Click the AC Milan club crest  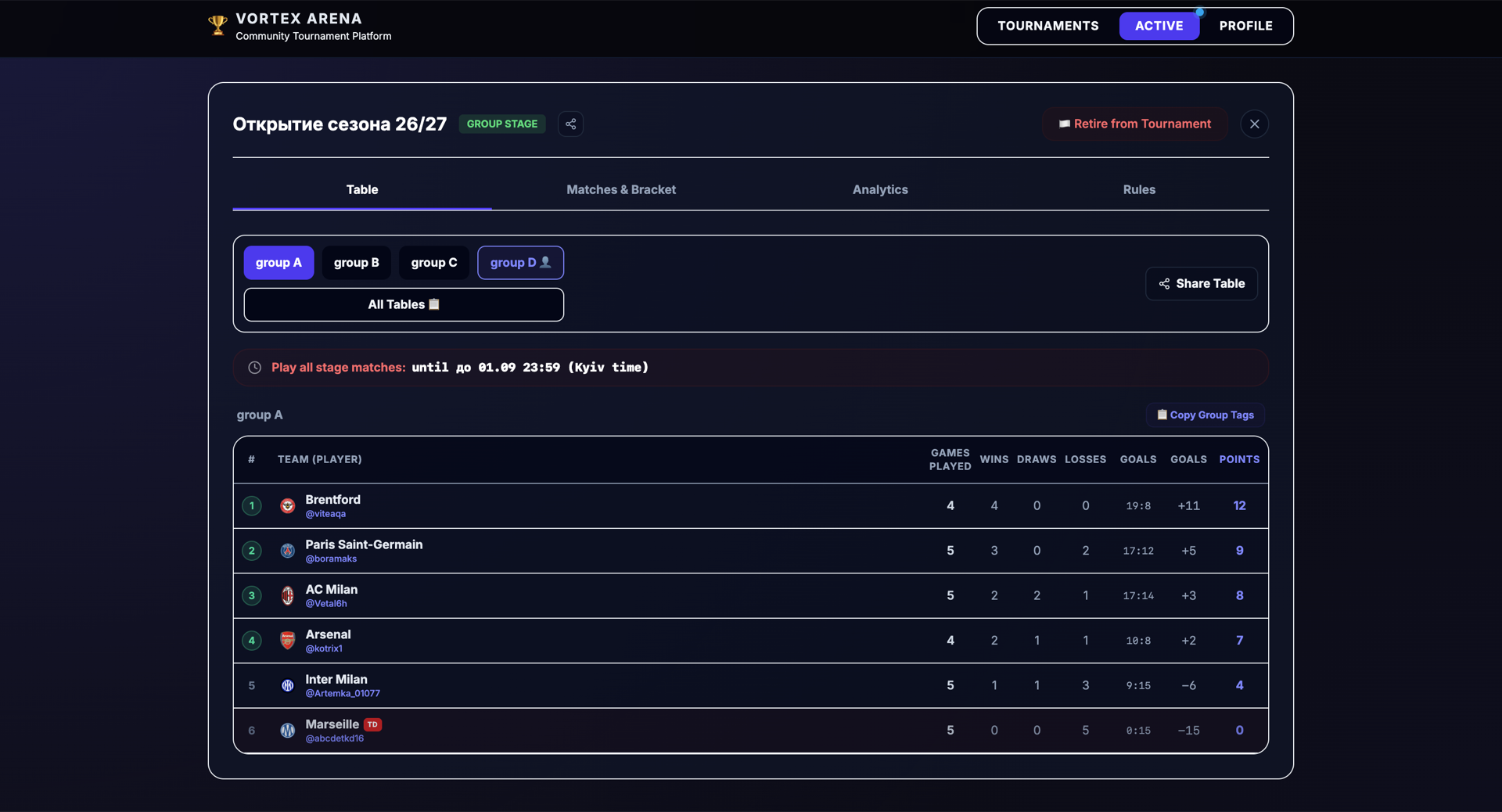click(288, 596)
